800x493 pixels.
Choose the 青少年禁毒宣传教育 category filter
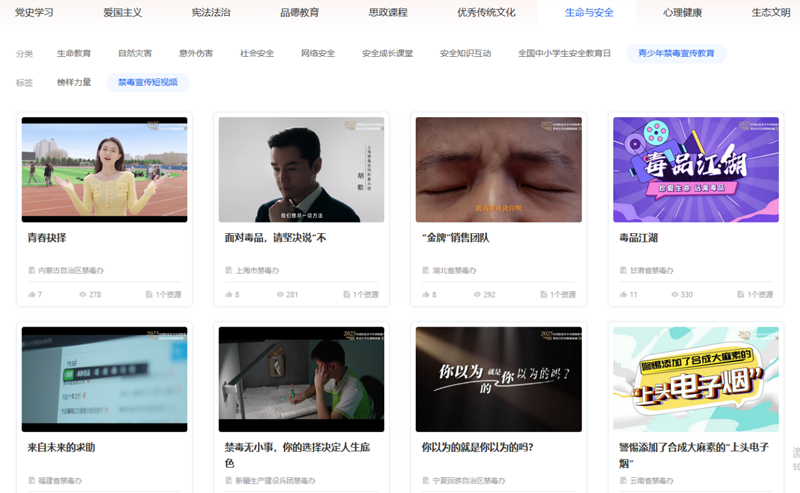tap(676, 53)
